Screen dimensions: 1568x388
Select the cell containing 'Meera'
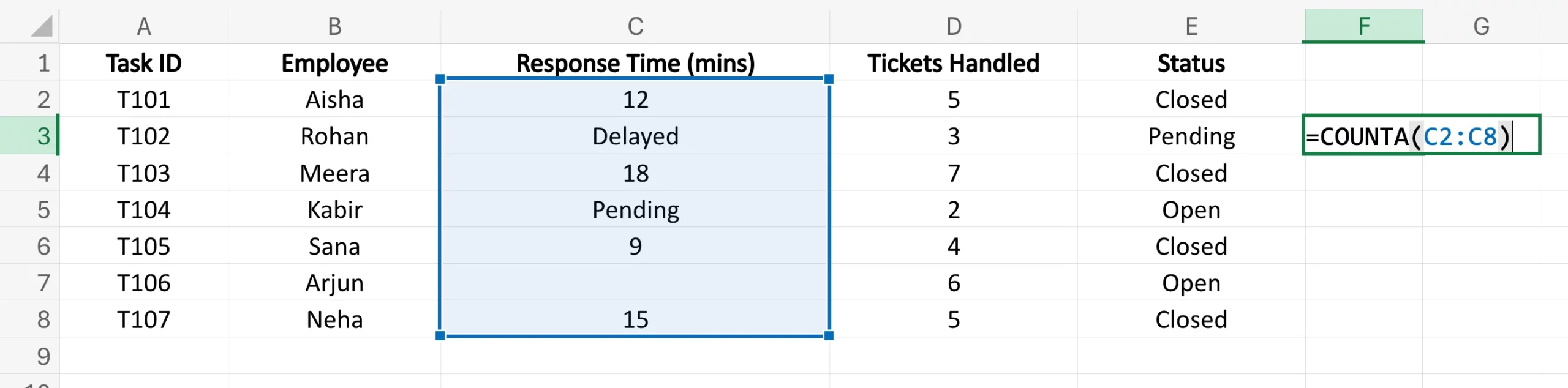[x=334, y=173]
